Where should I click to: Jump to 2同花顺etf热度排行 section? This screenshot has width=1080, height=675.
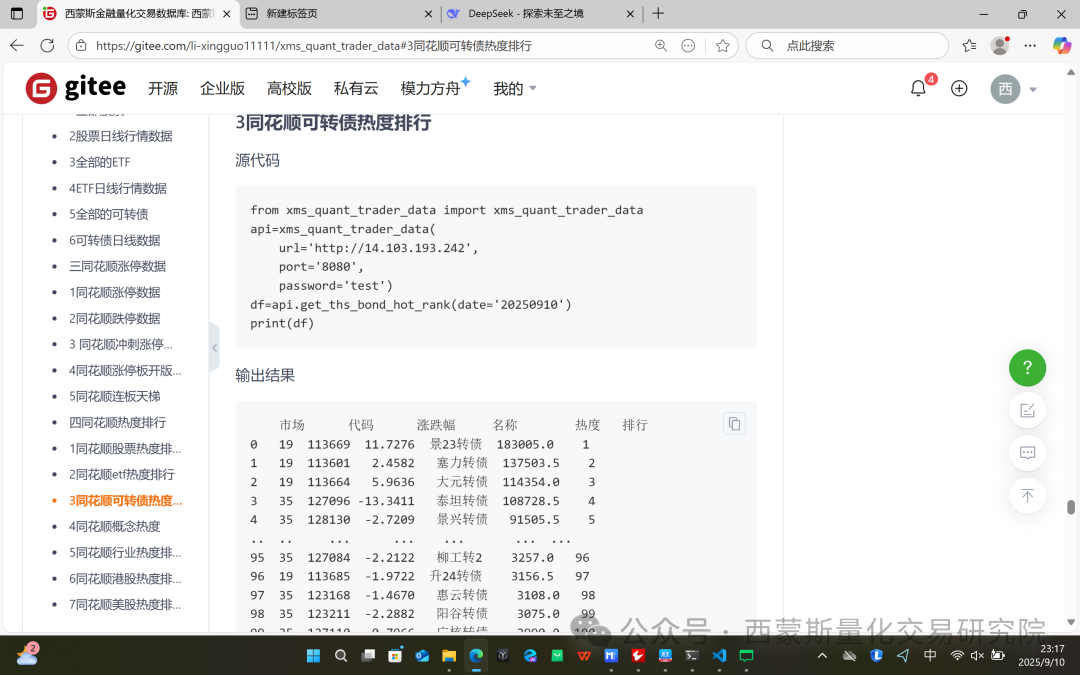point(121,475)
